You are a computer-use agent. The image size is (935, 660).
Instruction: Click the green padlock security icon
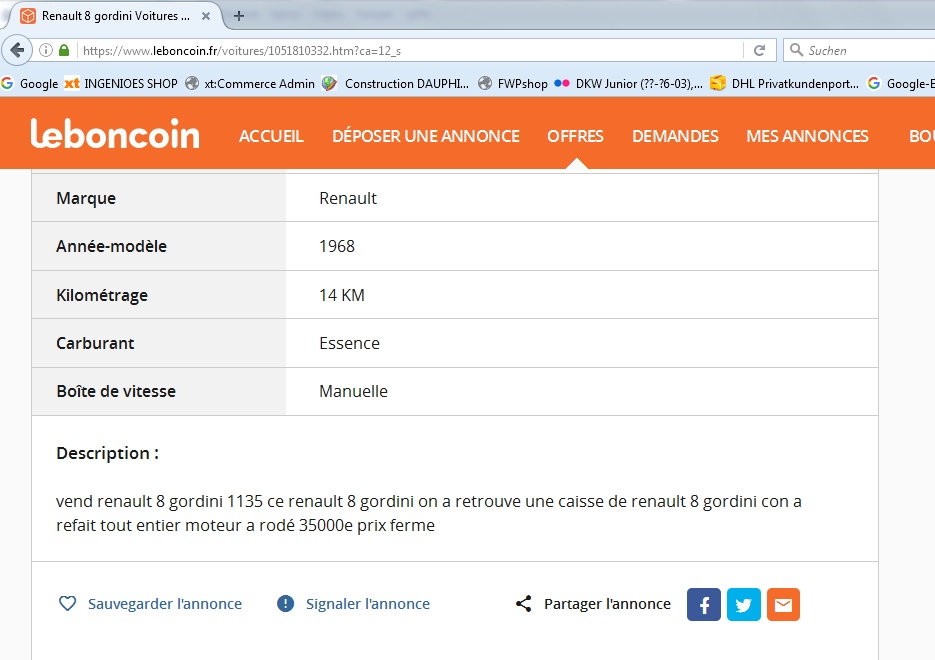coord(64,50)
